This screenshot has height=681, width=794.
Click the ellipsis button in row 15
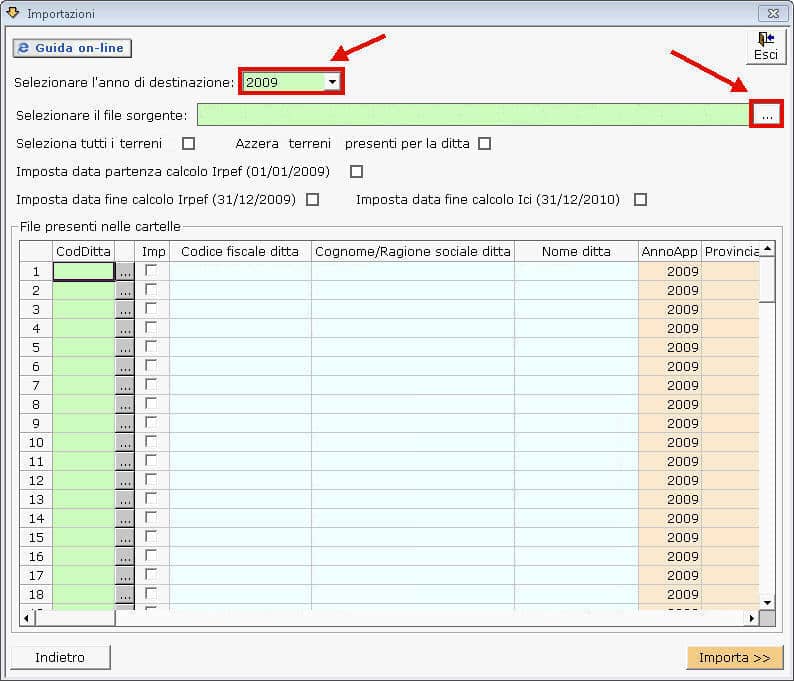coord(124,537)
